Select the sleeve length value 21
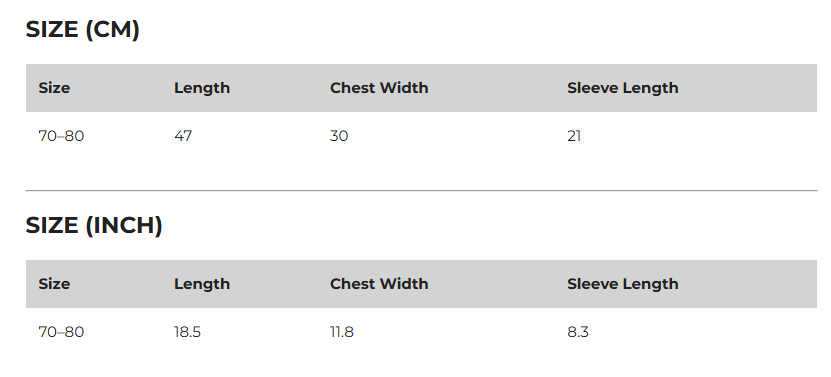The width and height of the screenshot is (831, 377). pyautogui.click(x=574, y=136)
